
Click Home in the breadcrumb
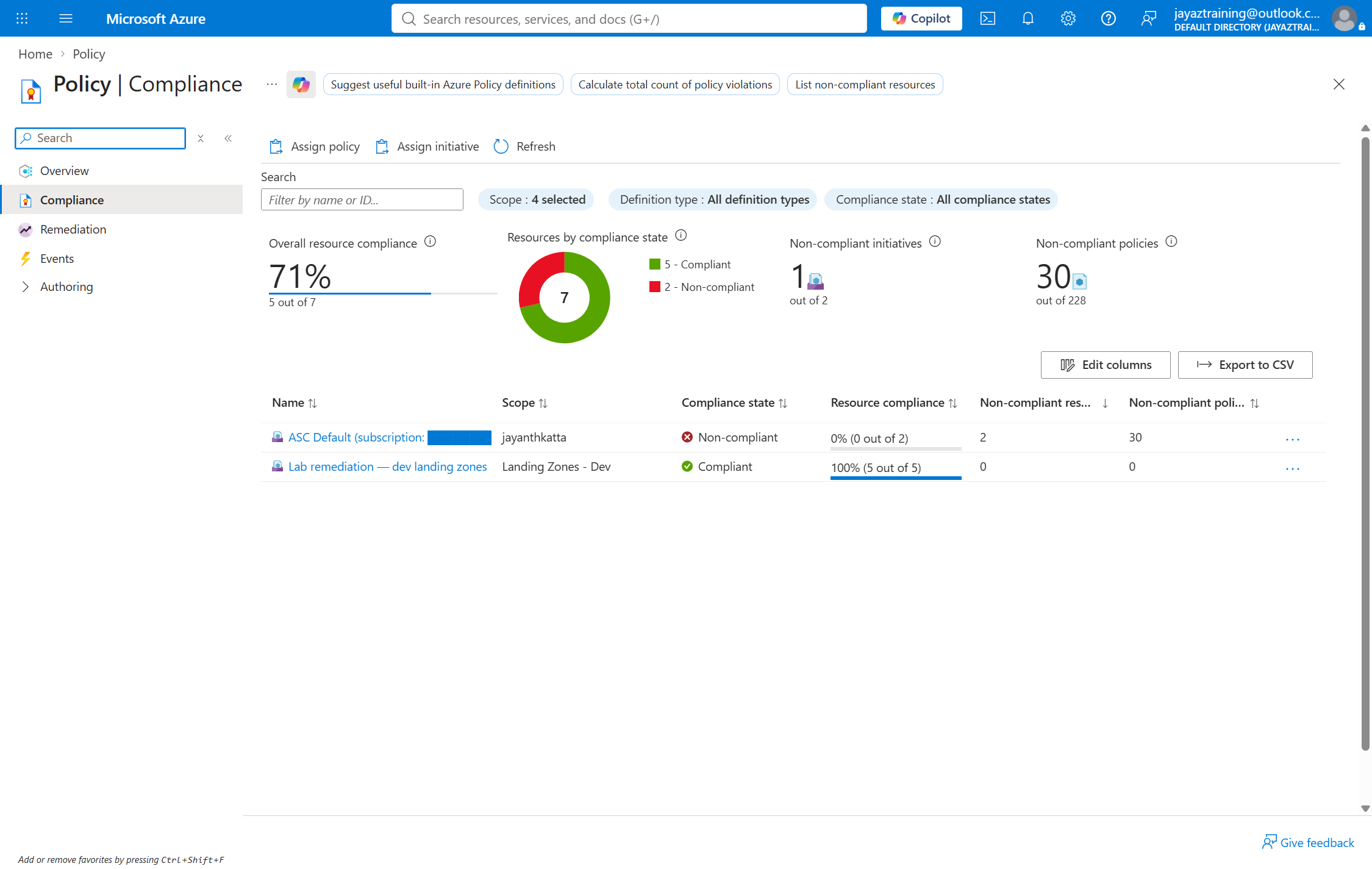35,54
